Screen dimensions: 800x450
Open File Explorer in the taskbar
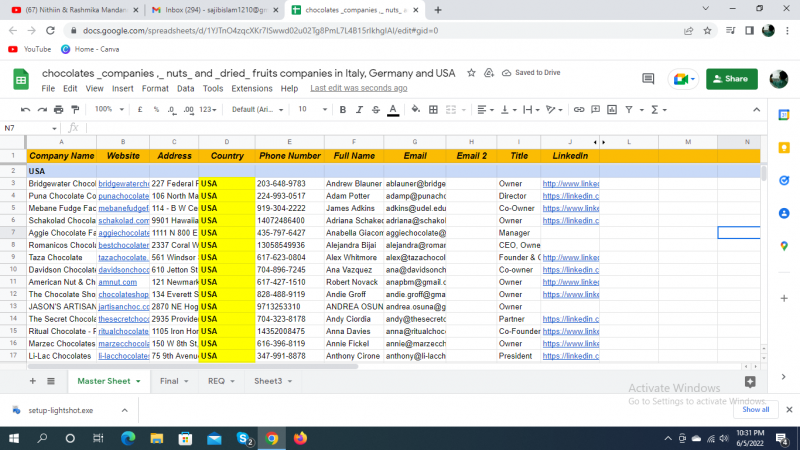(x=157, y=438)
